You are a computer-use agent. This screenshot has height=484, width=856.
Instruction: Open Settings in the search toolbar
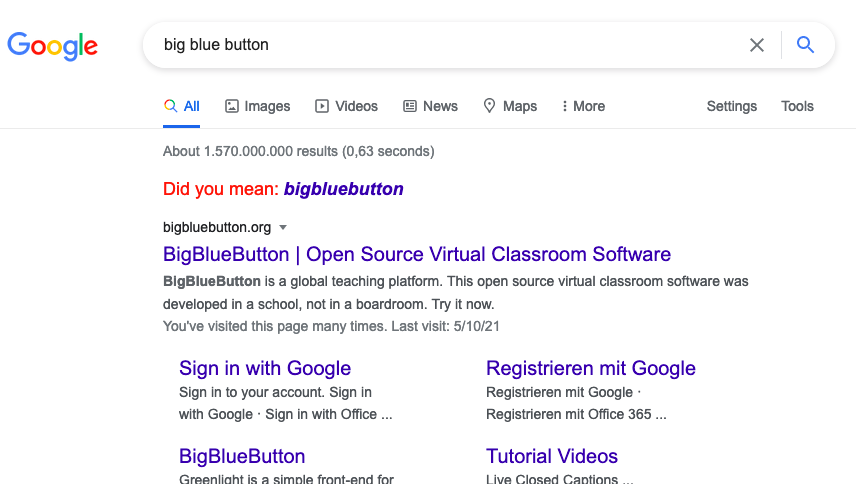pos(732,106)
